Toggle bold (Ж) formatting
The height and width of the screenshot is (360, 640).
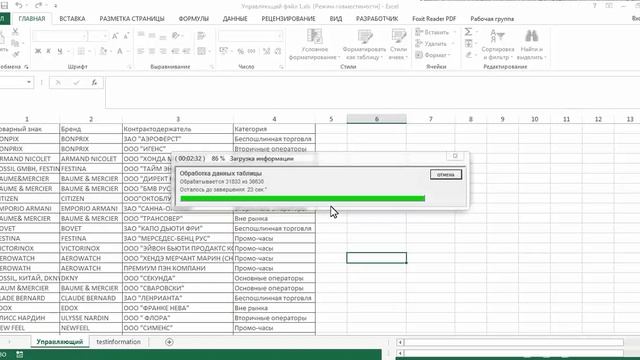click(38, 51)
